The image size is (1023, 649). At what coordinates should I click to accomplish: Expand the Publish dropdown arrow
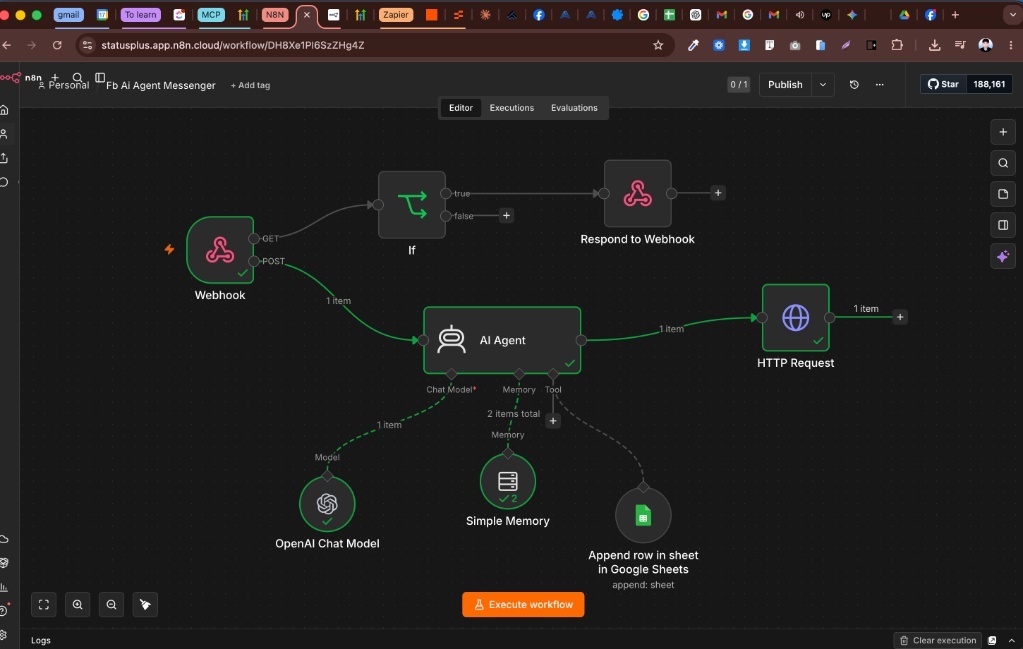[823, 85]
